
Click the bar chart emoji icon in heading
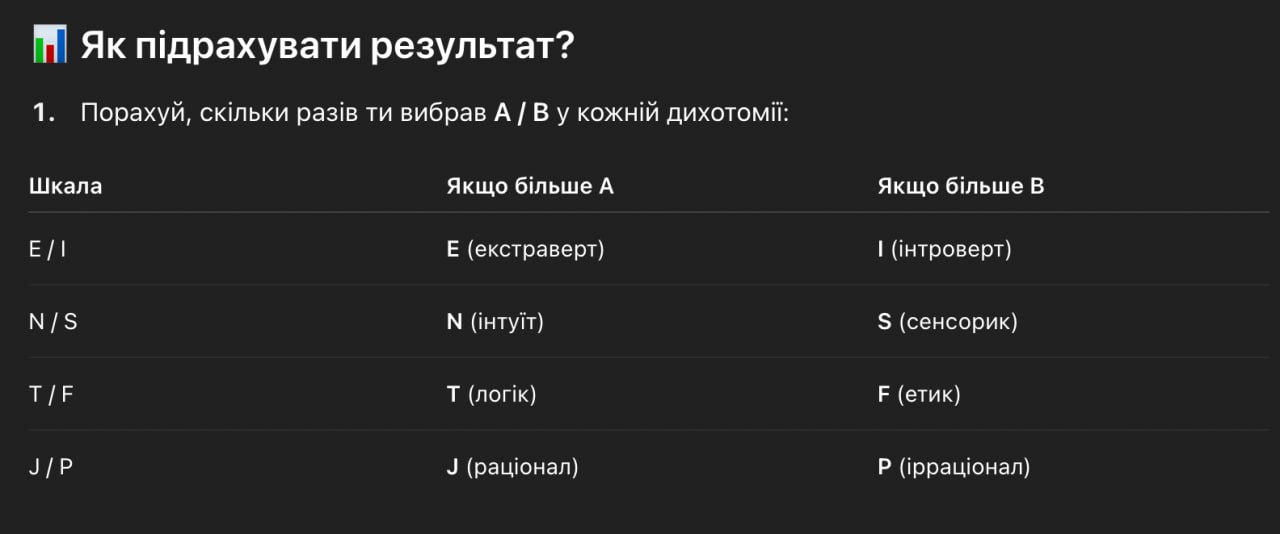click(x=50, y=46)
